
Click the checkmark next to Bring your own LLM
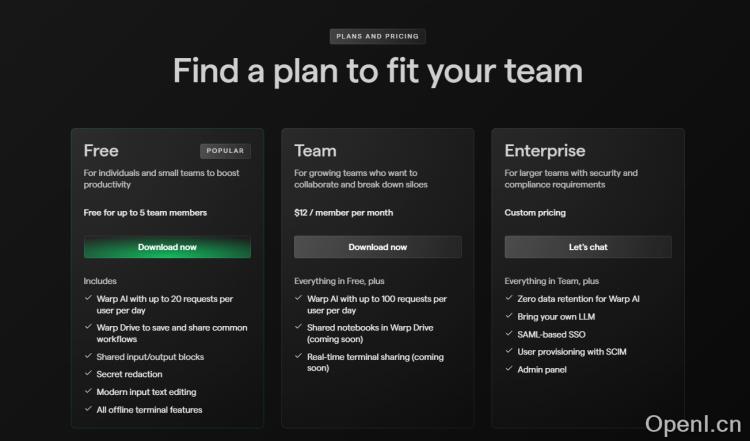pos(509,316)
